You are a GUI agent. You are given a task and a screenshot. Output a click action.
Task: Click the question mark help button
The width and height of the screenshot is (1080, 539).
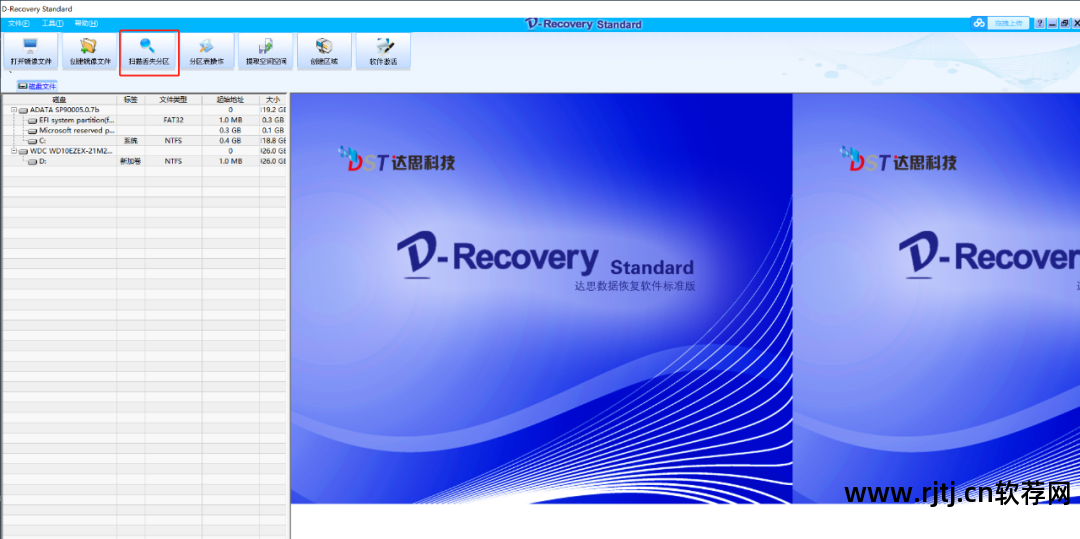pos(1039,23)
